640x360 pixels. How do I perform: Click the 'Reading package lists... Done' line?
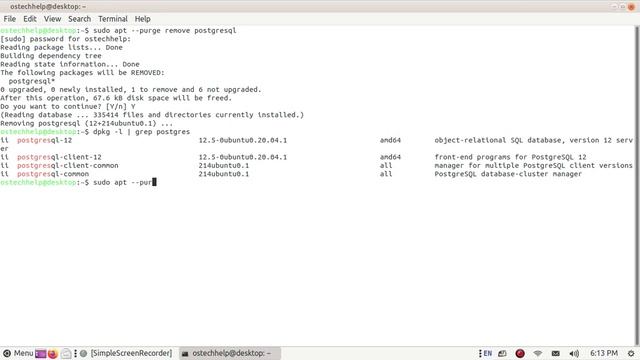pyautogui.click(x=61, y=47)
